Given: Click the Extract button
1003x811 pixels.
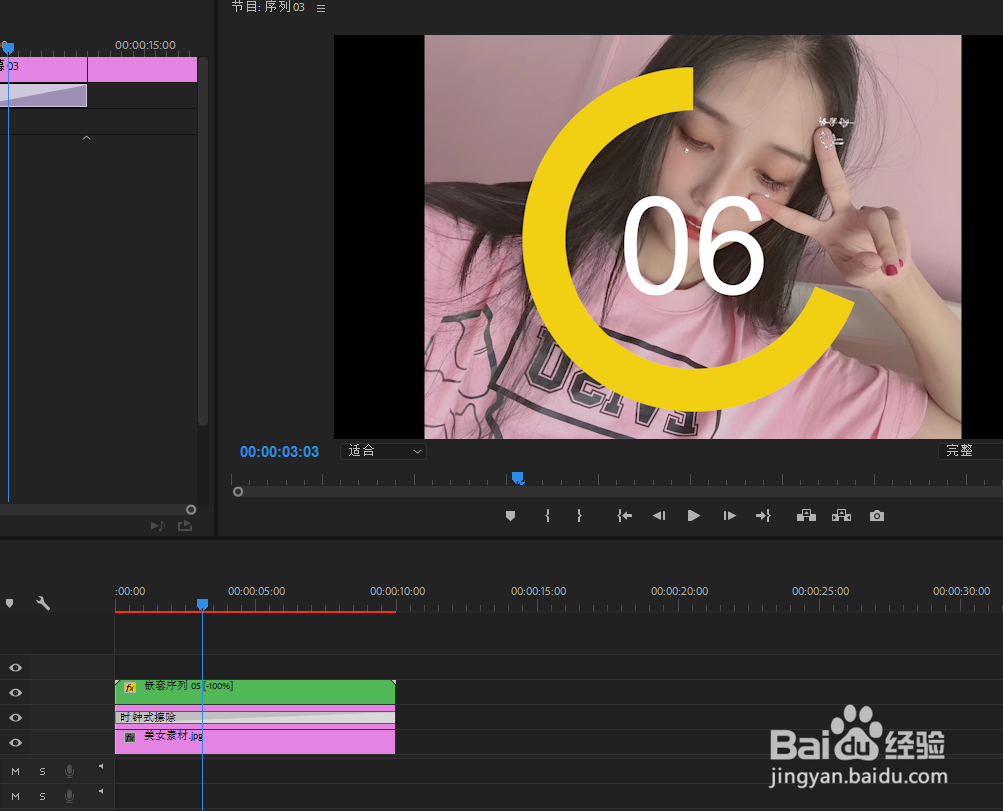Looking at the screenshot, I should click(841, 516).
